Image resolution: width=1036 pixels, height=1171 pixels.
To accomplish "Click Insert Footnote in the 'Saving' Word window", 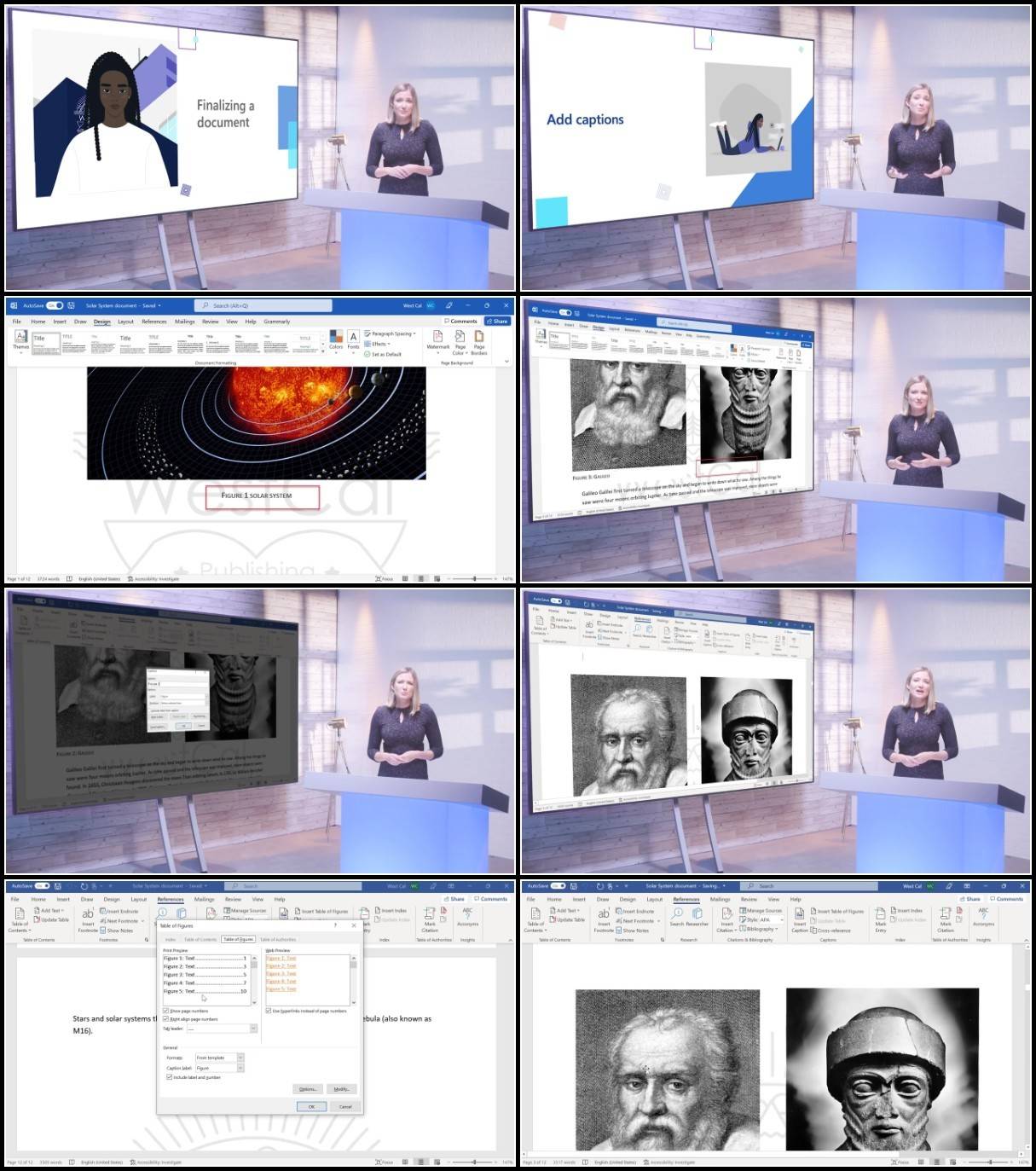I will click(x=604, y=920).
